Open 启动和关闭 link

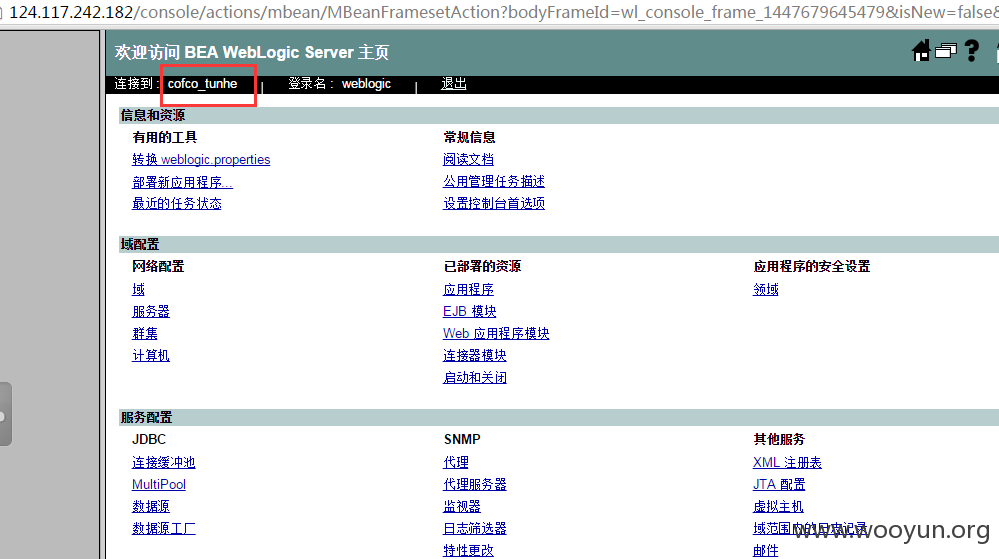(x=475, y=377)
